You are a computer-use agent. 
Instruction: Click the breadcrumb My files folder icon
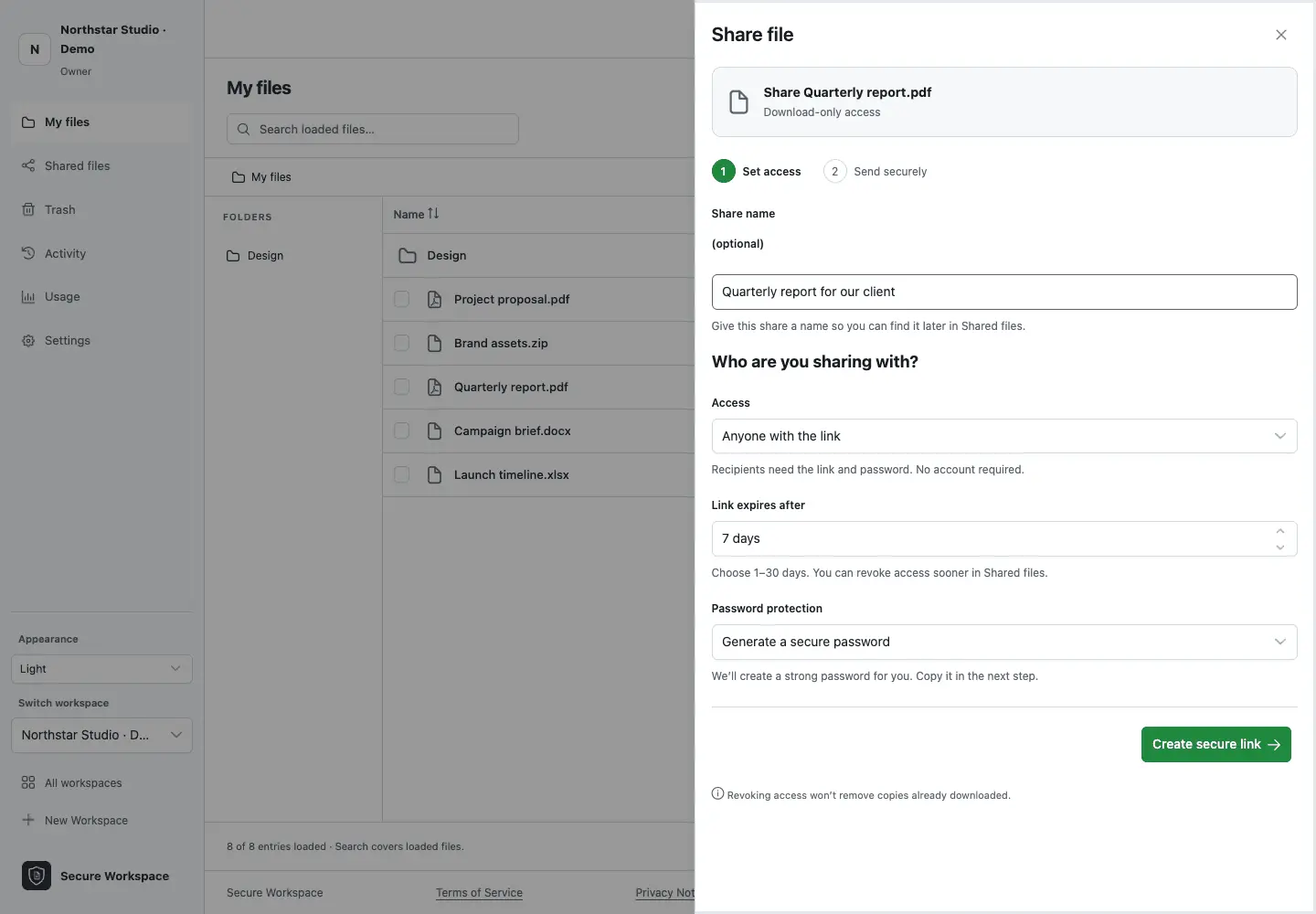coord(239,177)
